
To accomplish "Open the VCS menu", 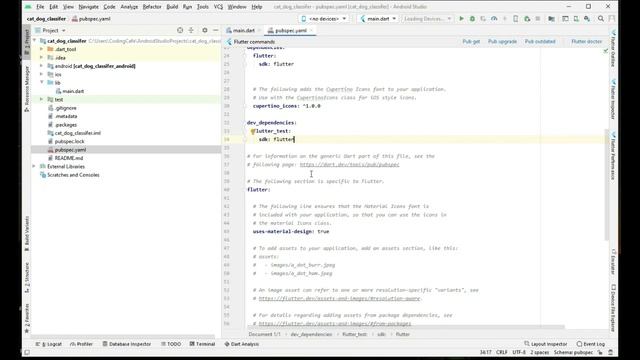I will coord(218,7).
